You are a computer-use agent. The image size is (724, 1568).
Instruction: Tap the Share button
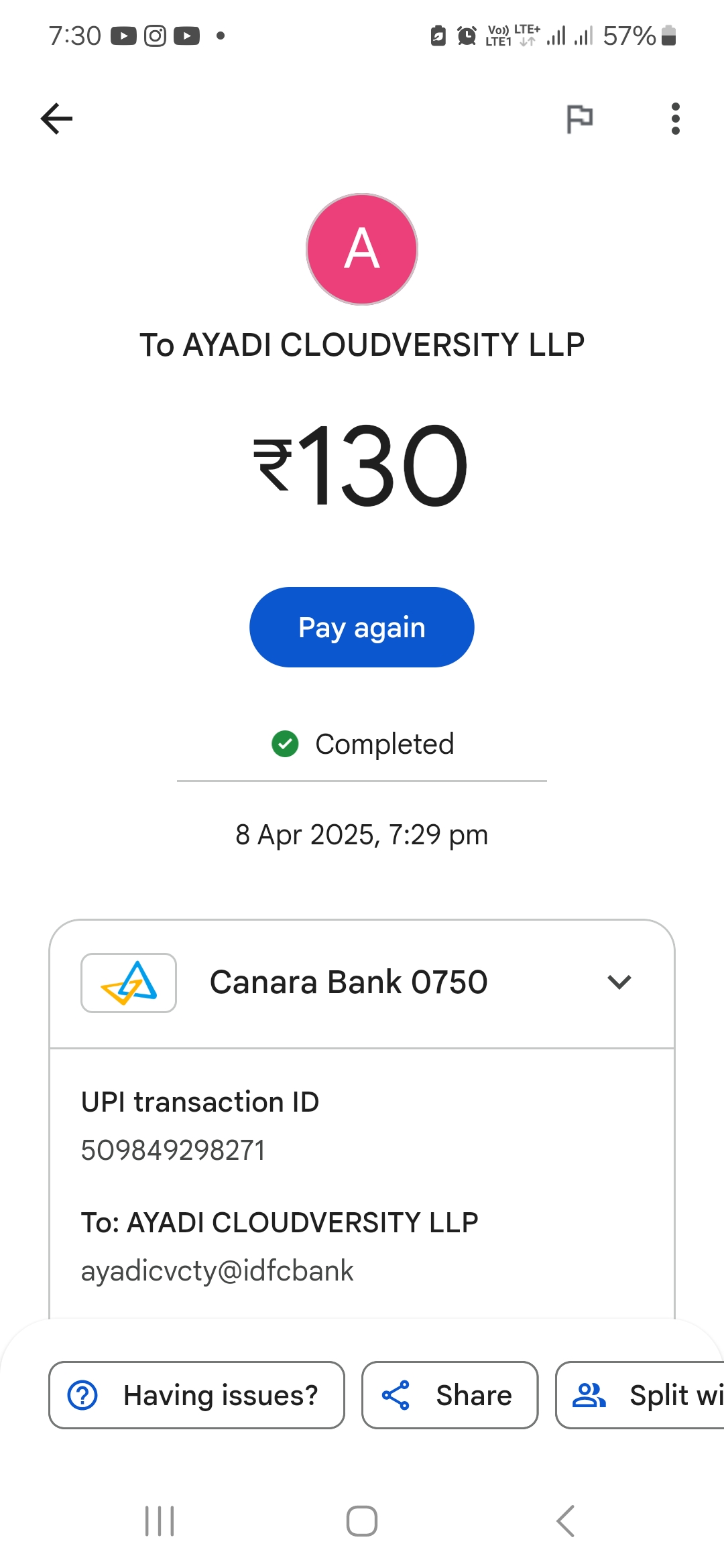point(450,1396)
